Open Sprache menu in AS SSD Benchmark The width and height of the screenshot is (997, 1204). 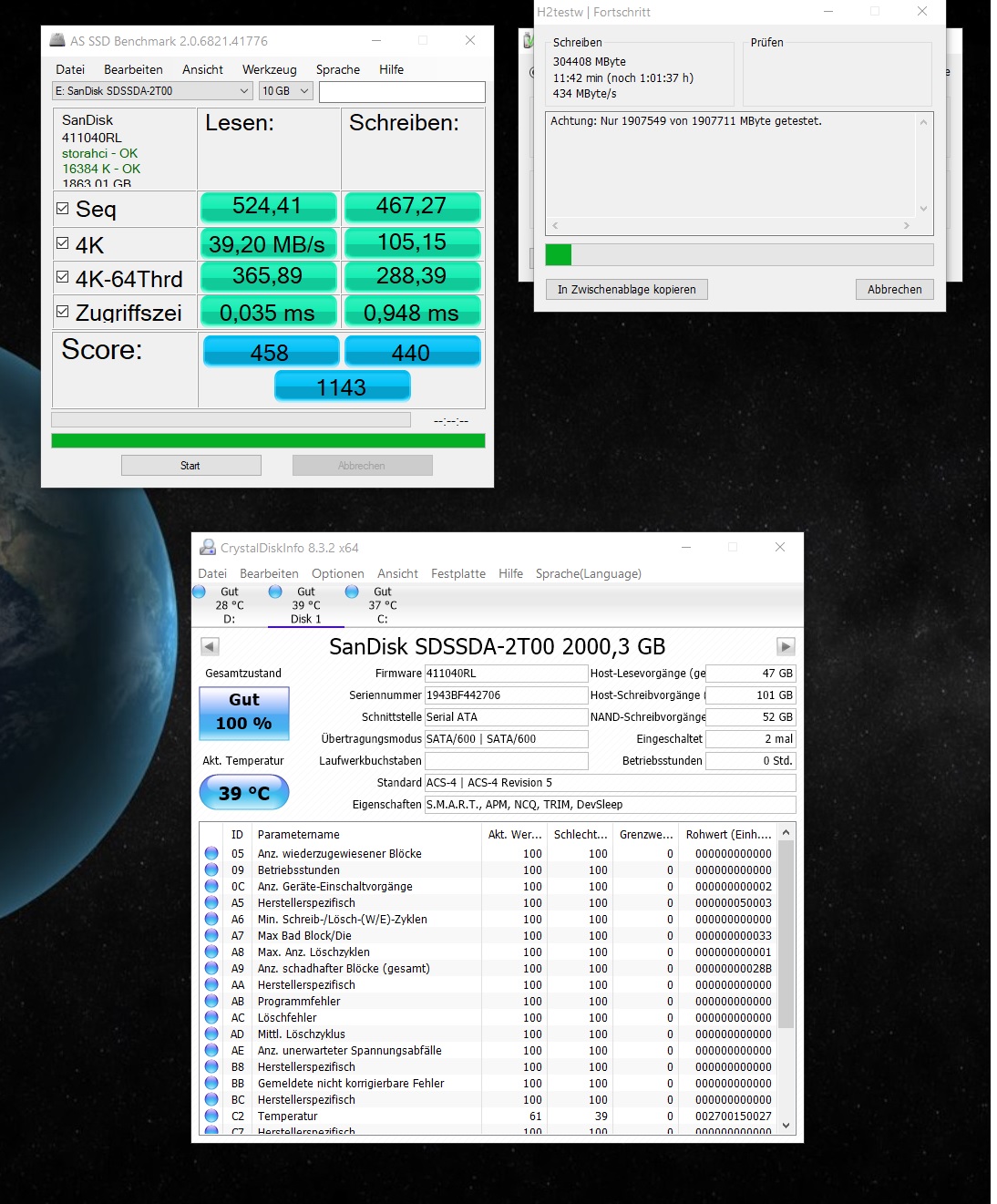pos(338,69)
